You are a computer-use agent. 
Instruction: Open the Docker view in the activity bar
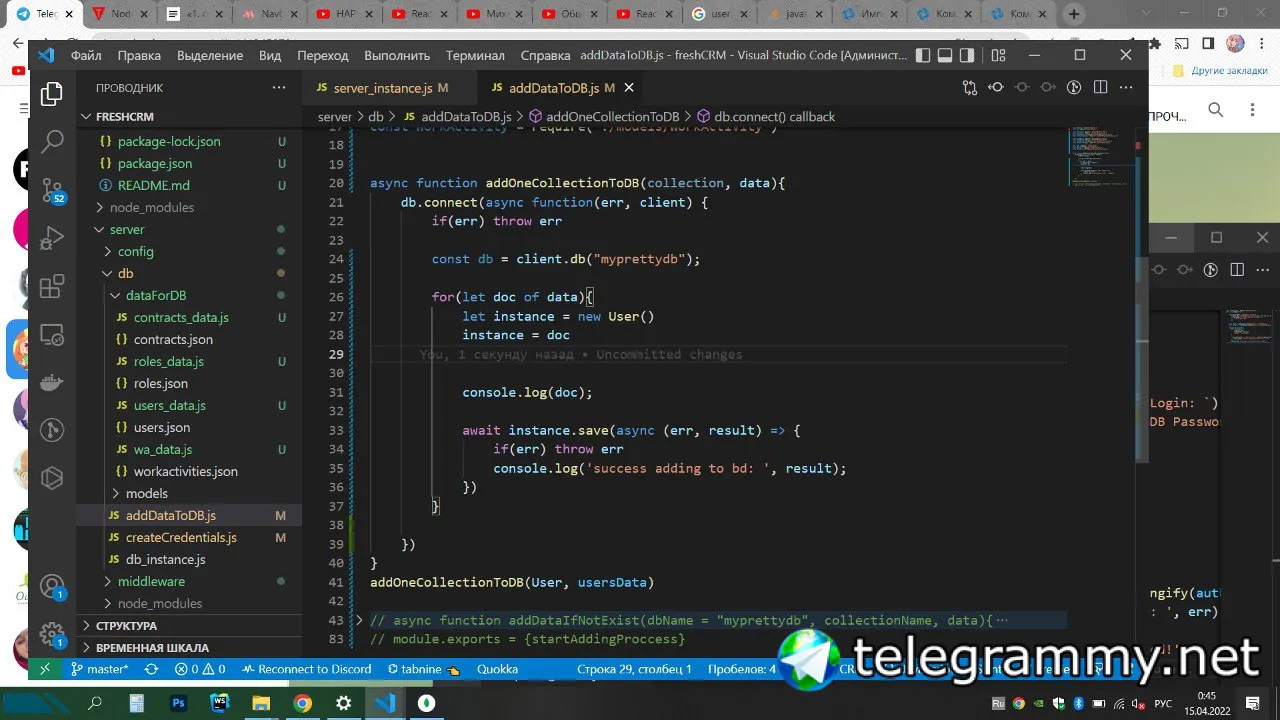[52, 383]
